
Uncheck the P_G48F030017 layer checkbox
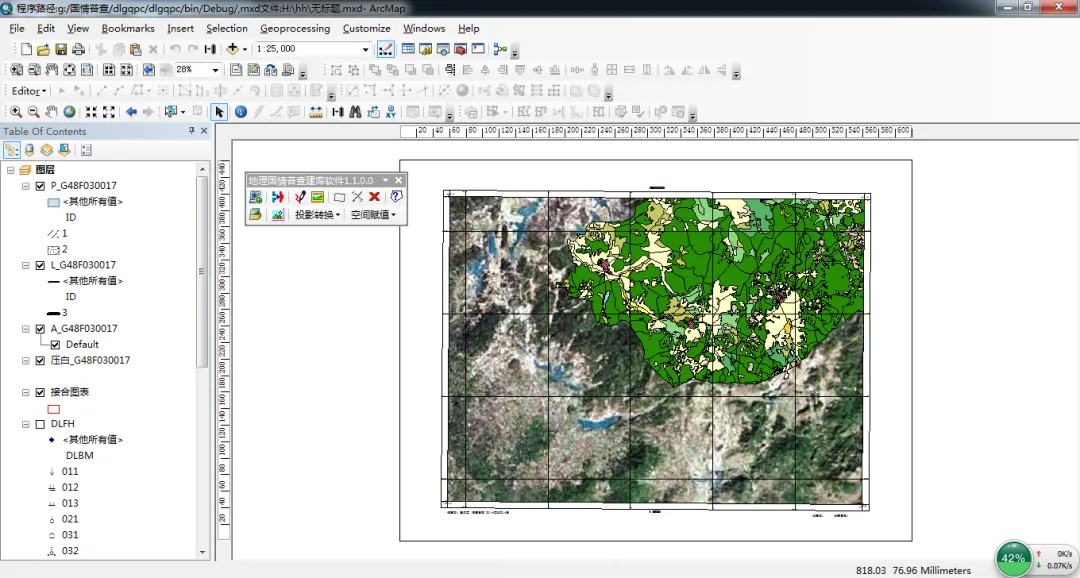(40, 186)
